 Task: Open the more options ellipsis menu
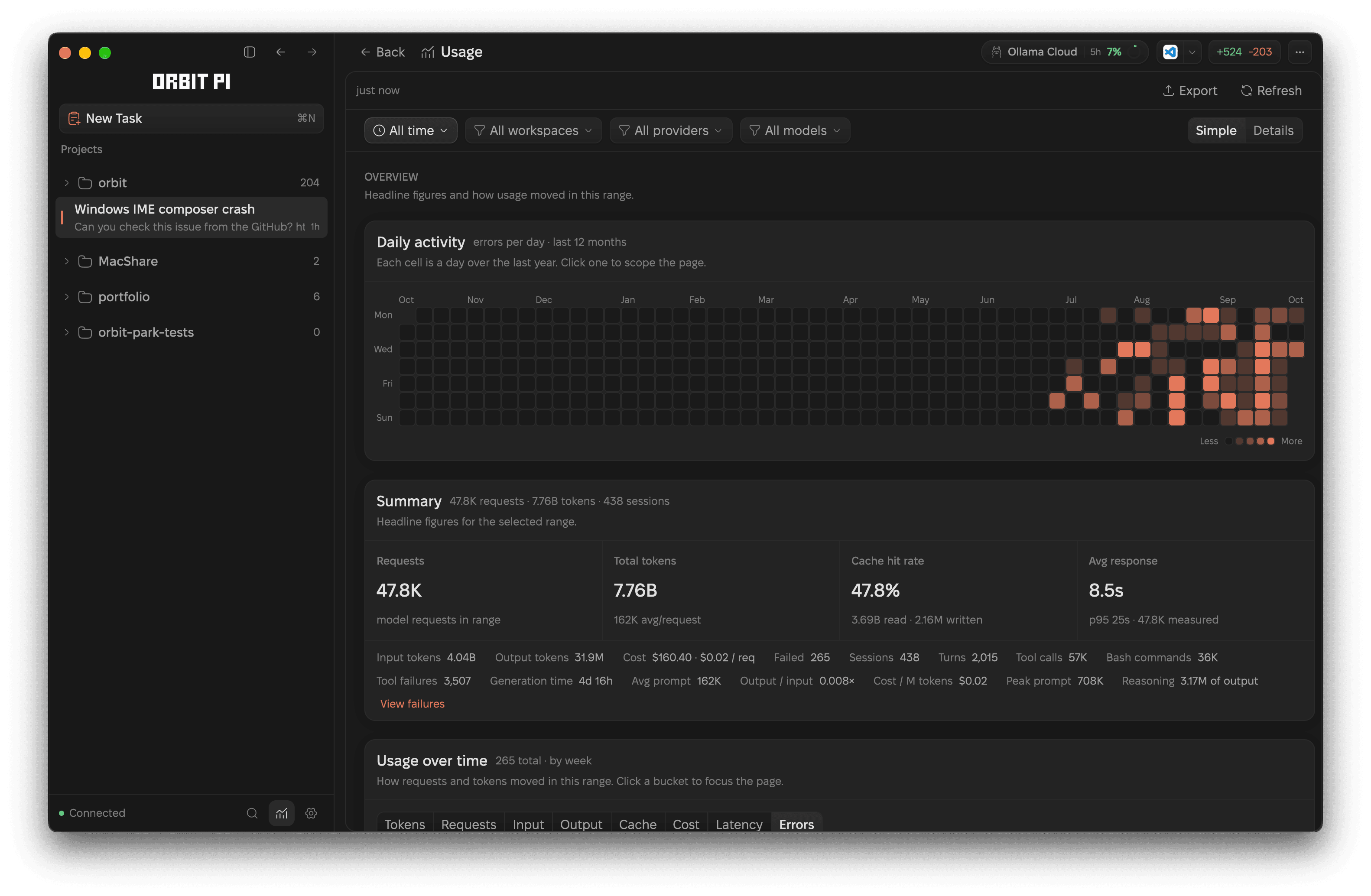tap(1300, 52)
